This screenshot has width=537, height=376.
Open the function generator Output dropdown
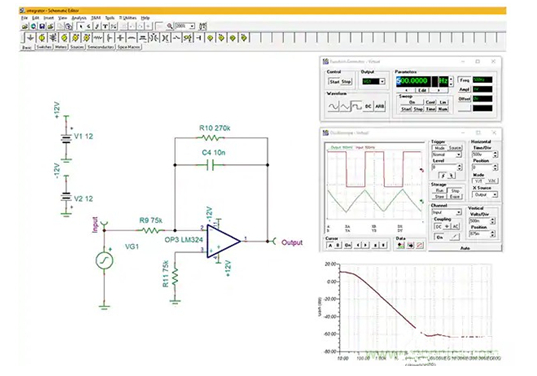click(373, 82)
